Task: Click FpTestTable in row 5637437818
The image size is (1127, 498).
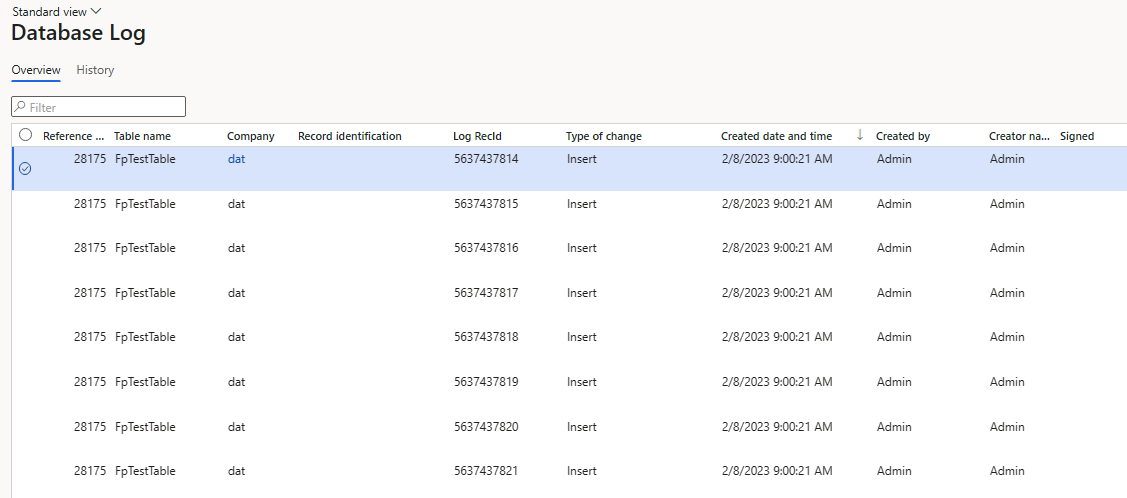Action: tap(145, 337)
